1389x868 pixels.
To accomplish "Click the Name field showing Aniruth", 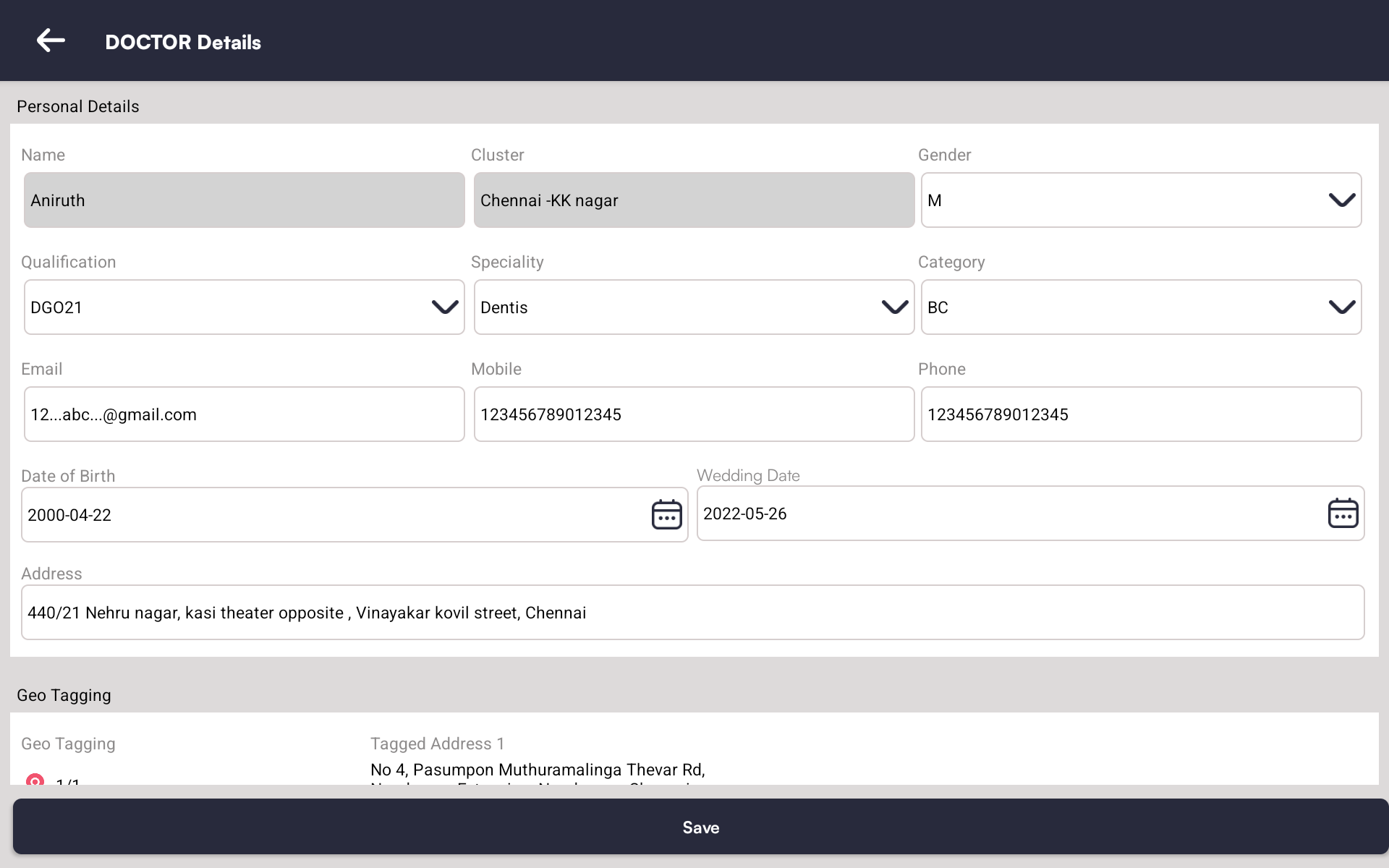I will click(244, 200).
